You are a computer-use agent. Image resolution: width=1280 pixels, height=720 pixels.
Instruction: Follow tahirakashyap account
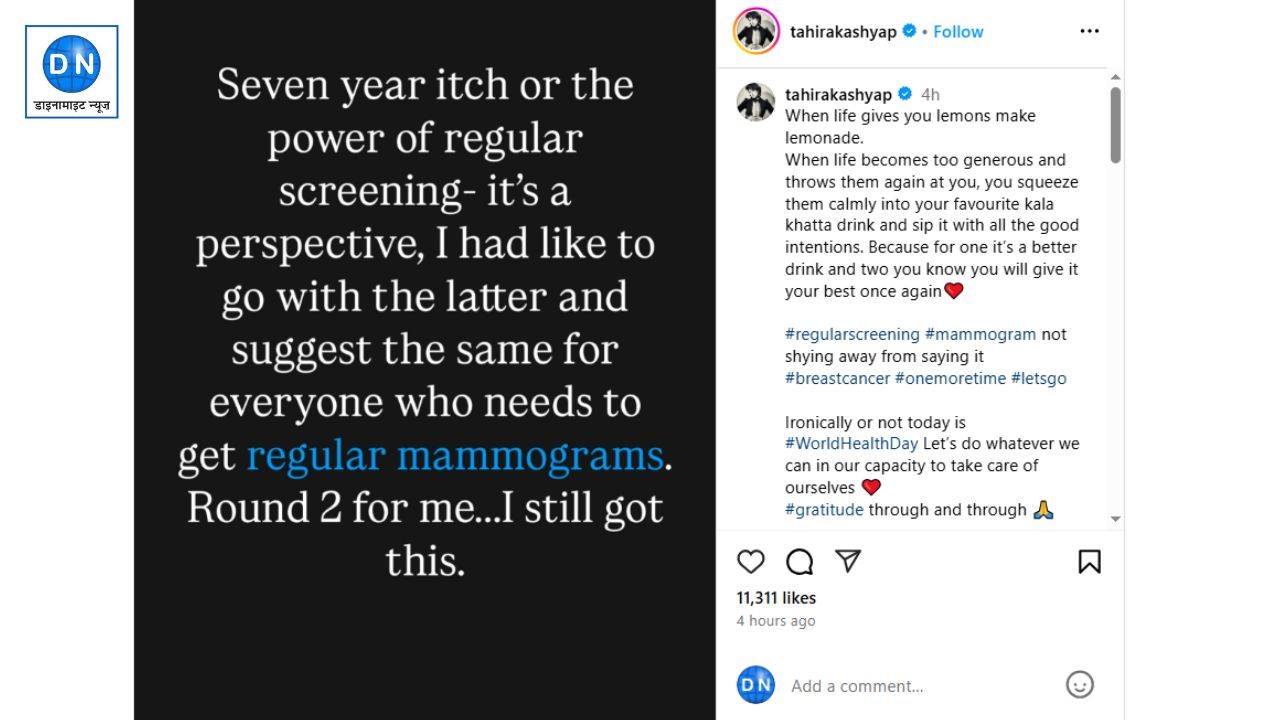[958, 32]
